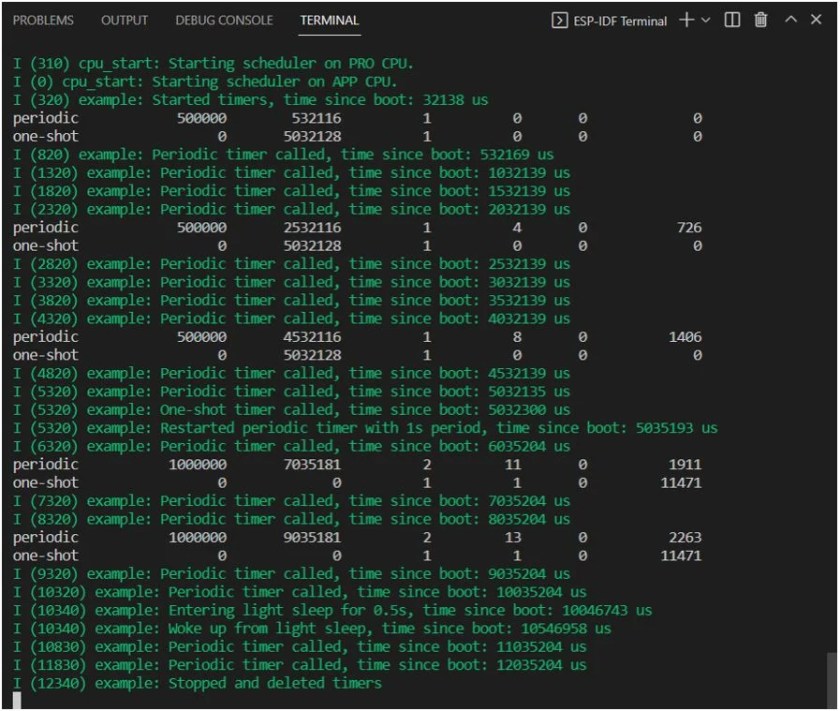This screenshot has width=840, height=711.
Task: Kill the terminal using the trash icon
Action: 761,18
